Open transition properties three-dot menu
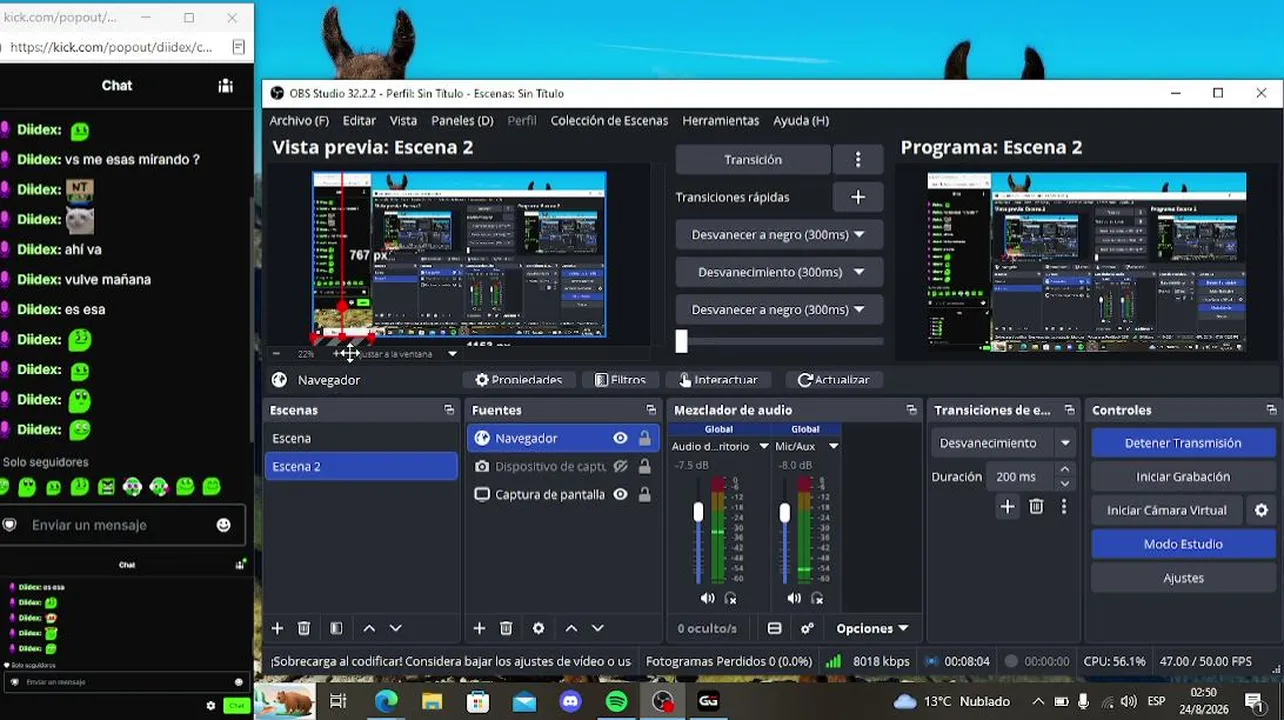The image size is (1284, 720). click(1064, 507)
